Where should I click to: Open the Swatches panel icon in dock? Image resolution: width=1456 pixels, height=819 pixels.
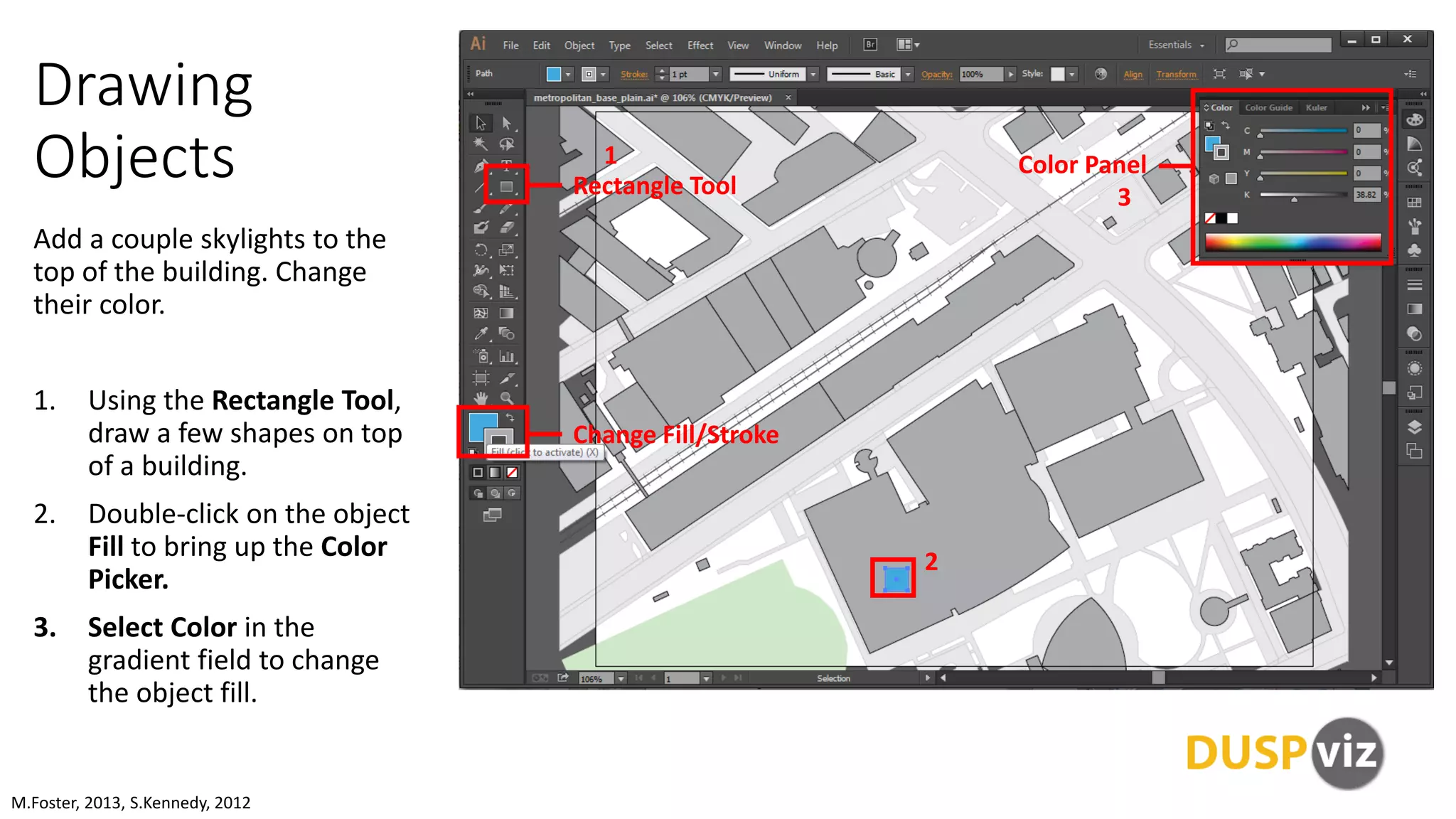click(1415, 203)
